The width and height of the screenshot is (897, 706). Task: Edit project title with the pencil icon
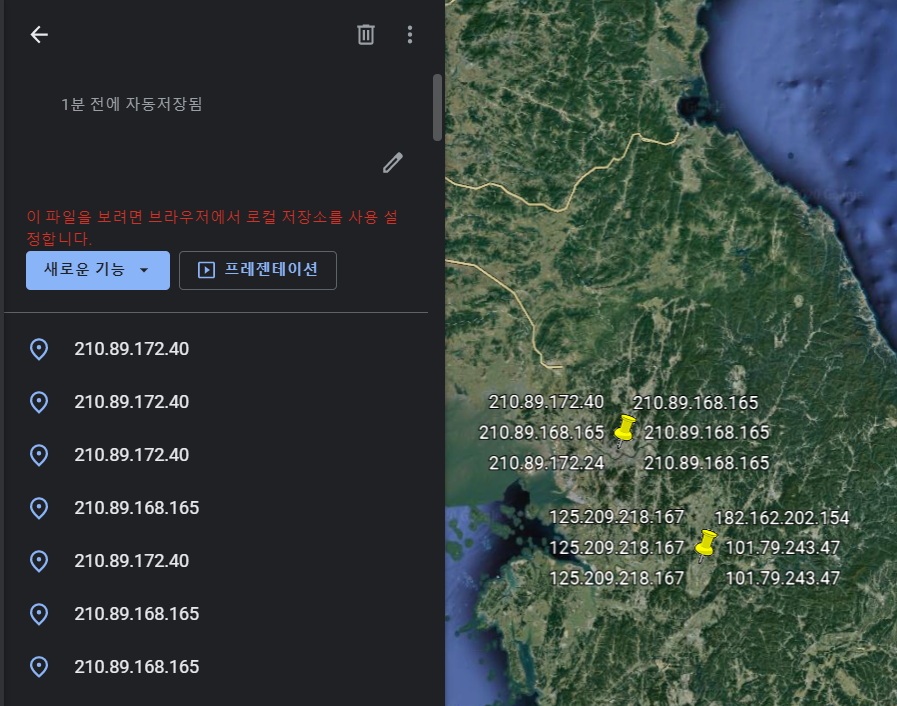[x=392, y=163]
